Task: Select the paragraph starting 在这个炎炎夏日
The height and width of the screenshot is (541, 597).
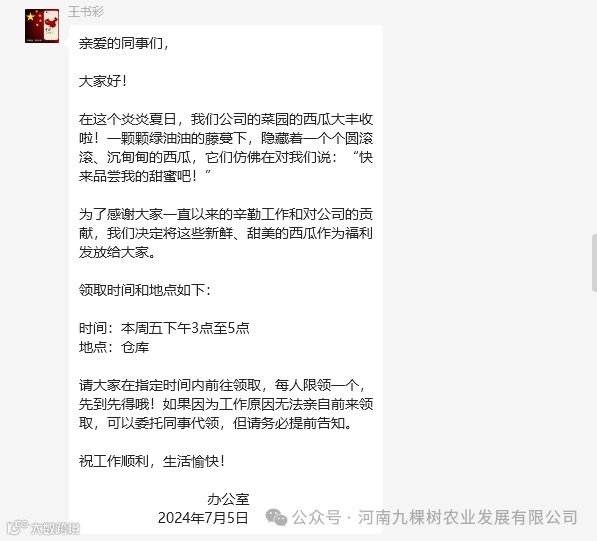Action: (x=226, y=148)
